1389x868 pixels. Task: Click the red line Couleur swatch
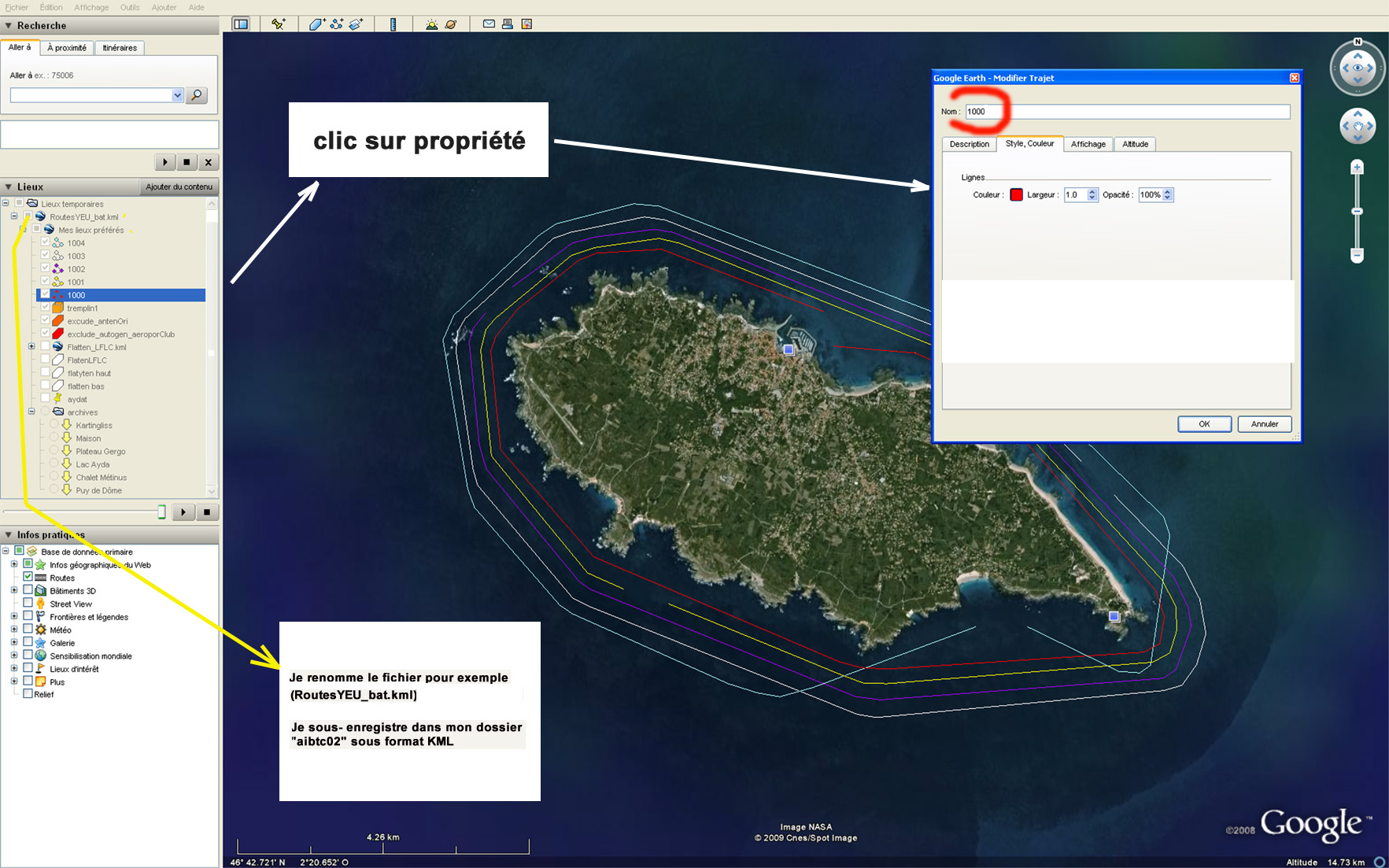pos(1016,195)
